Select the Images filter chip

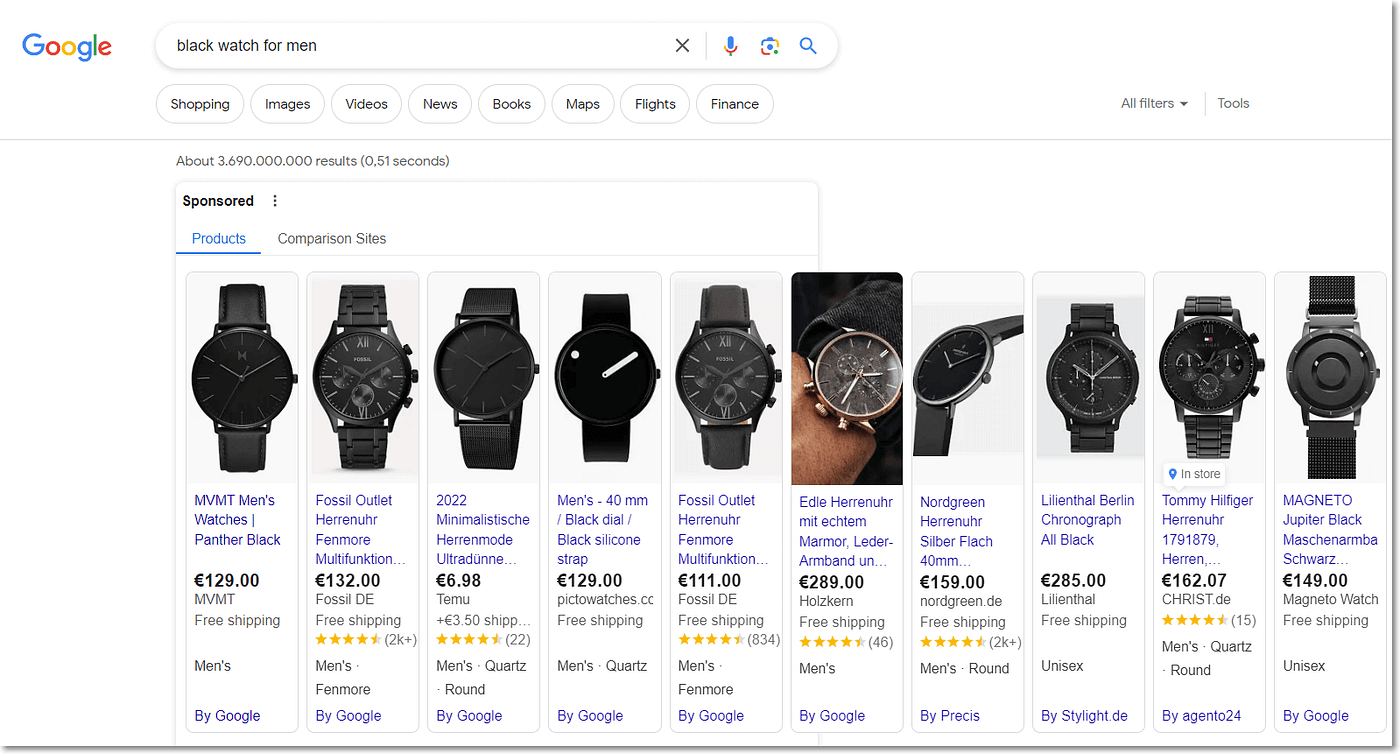(x=288, y=104)
